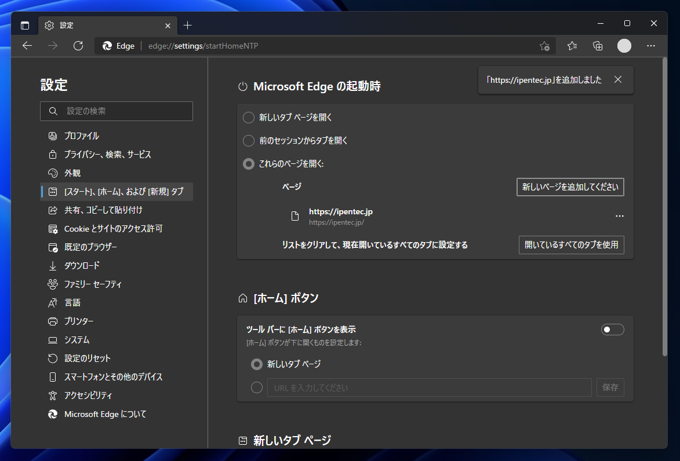This screenshot has width=680, height=461.
Task: Open Collections icon in toolbar
Action: tap(598, 46)
